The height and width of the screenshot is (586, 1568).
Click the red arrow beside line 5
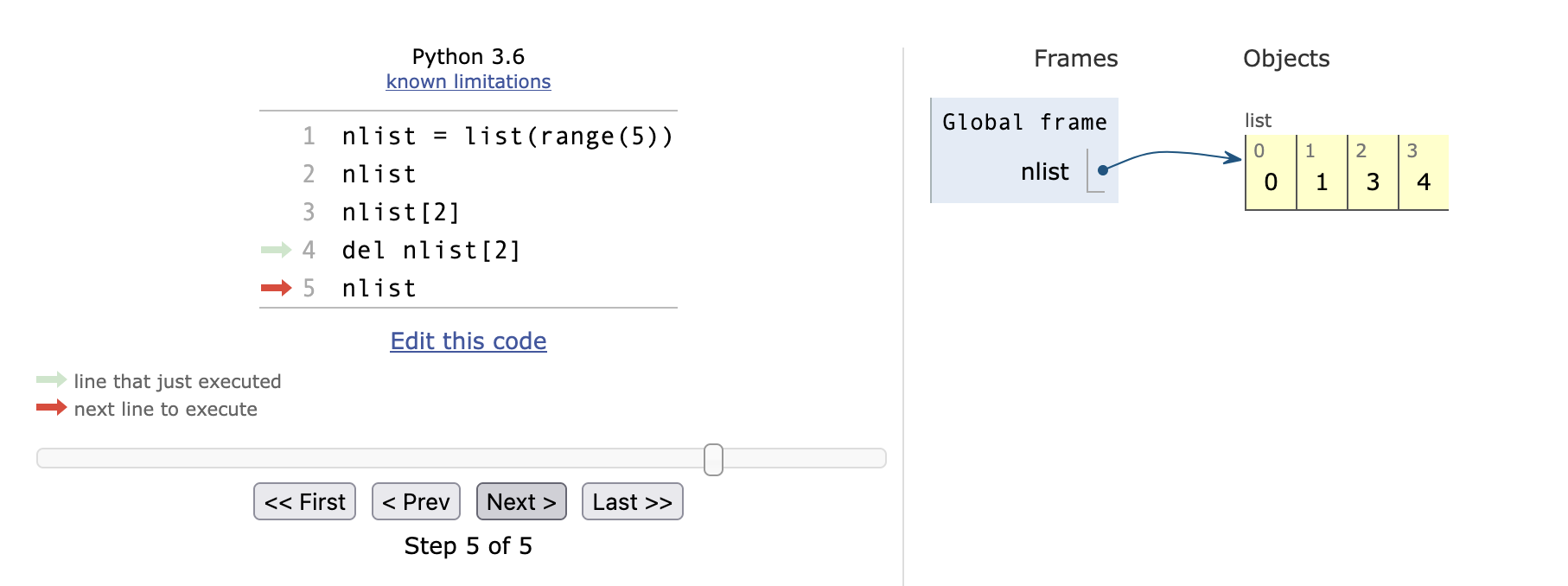point(276,288)
